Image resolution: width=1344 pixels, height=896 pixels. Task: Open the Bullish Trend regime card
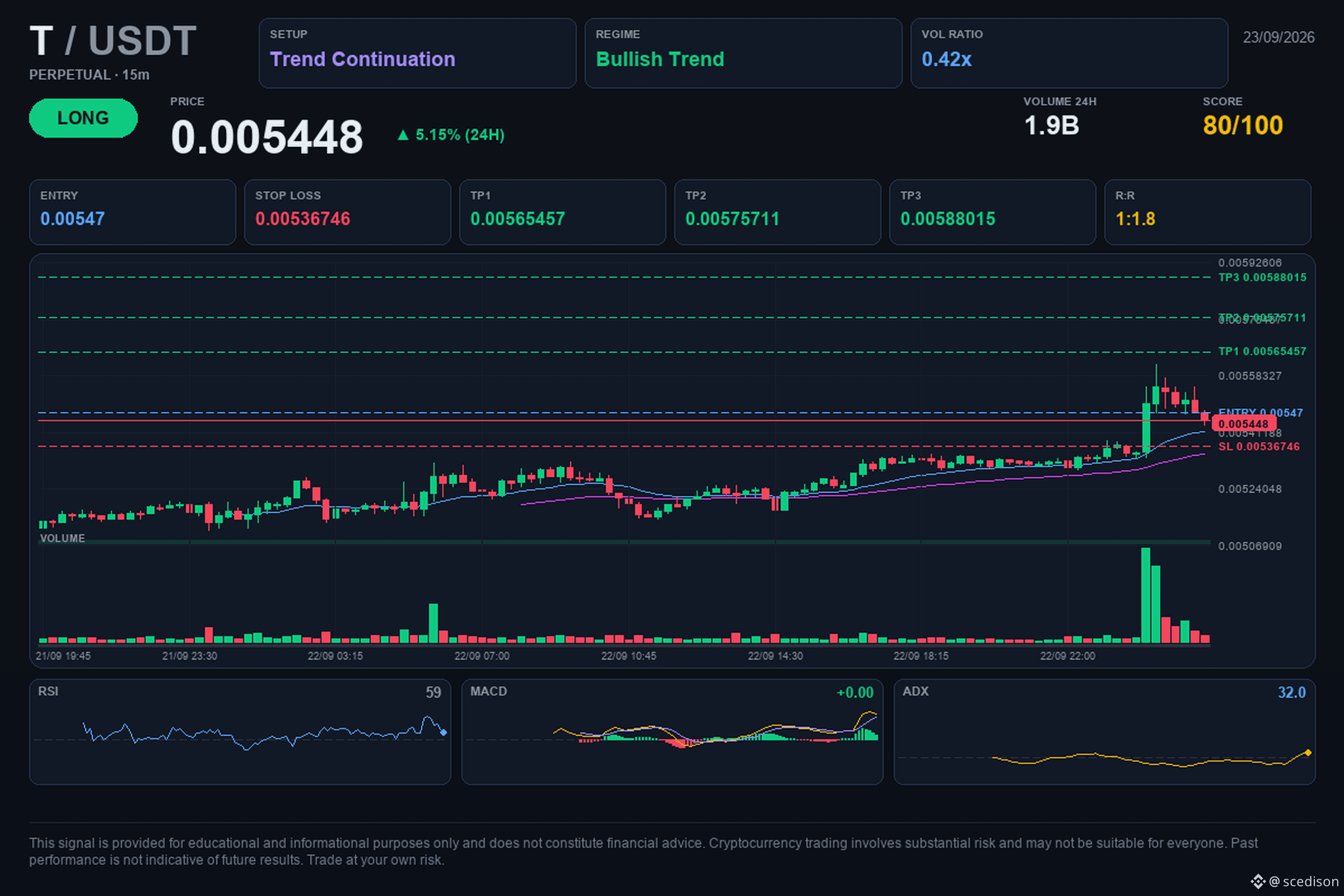pos(743,53)
